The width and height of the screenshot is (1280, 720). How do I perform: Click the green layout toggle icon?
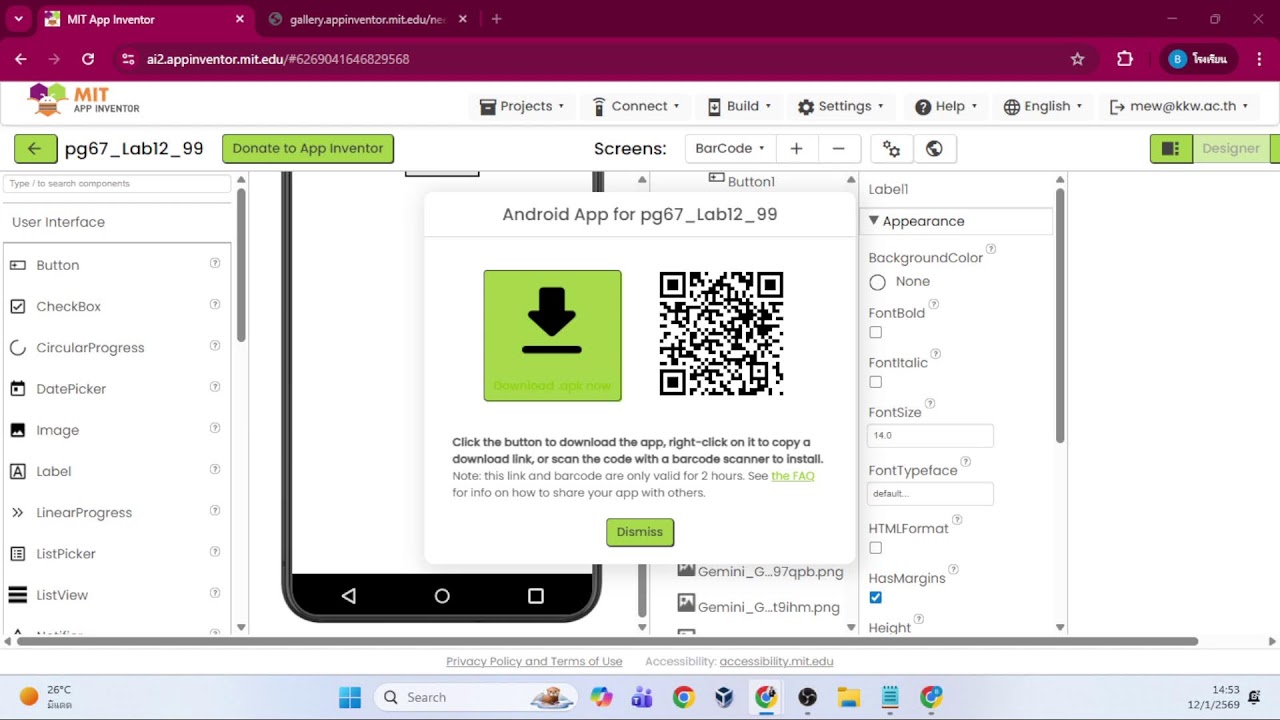1171,149
